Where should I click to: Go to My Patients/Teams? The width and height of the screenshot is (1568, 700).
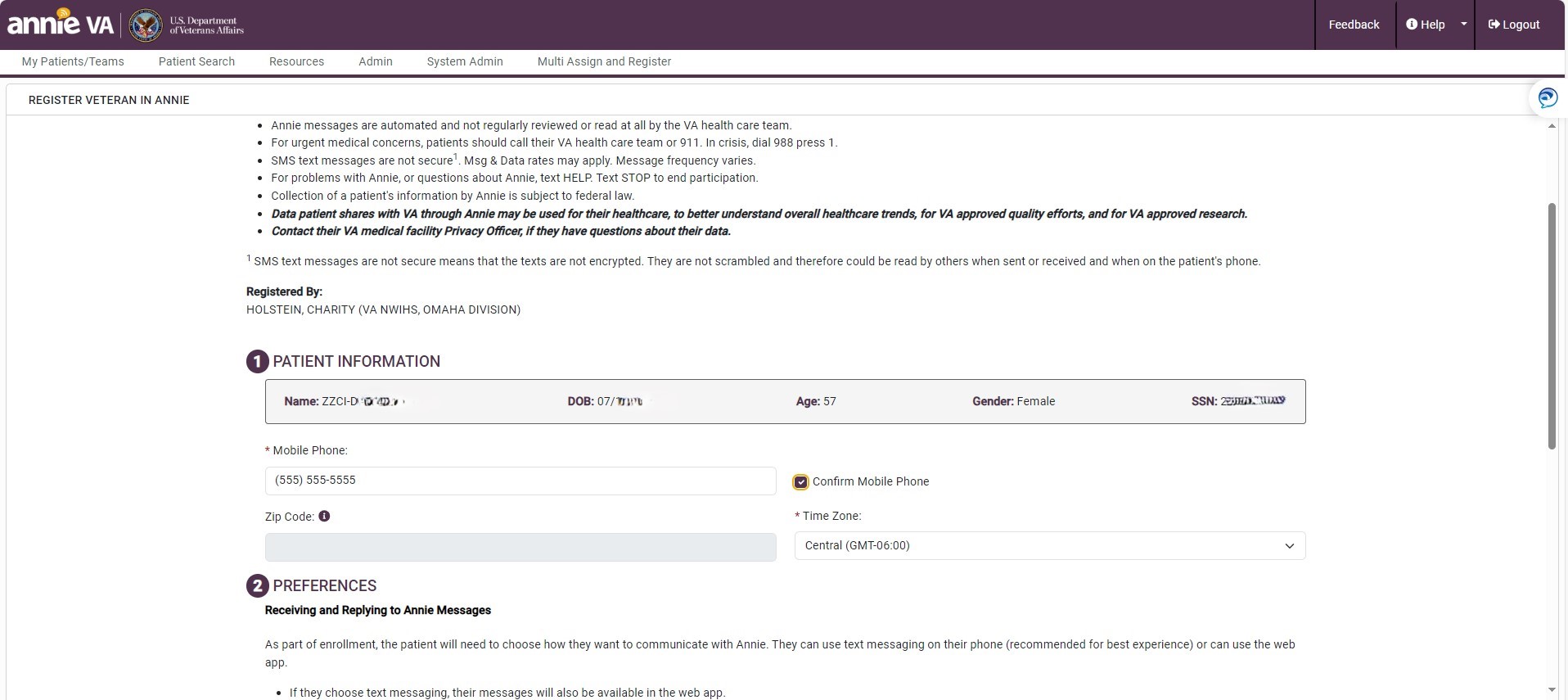click(x=73, y=61)
